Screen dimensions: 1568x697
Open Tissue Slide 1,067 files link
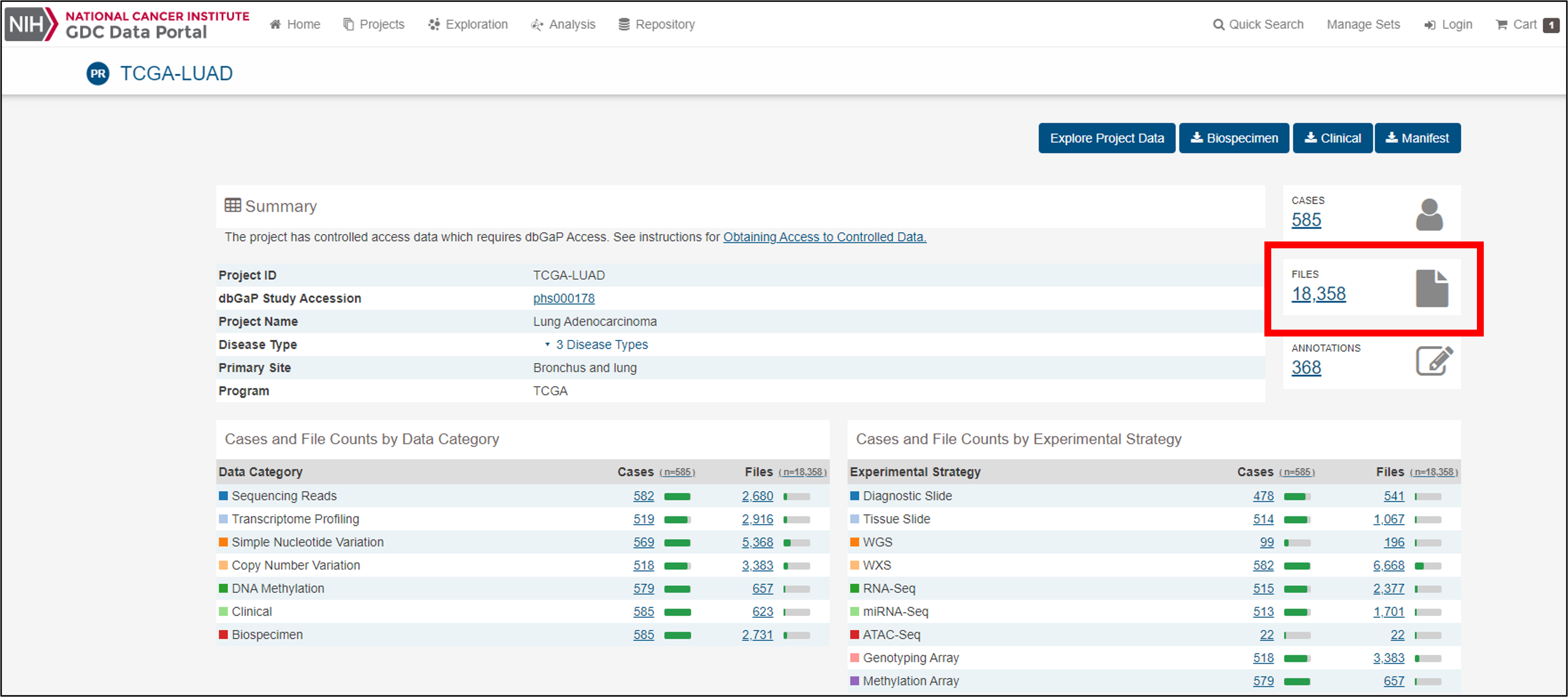coord(1388,519)
